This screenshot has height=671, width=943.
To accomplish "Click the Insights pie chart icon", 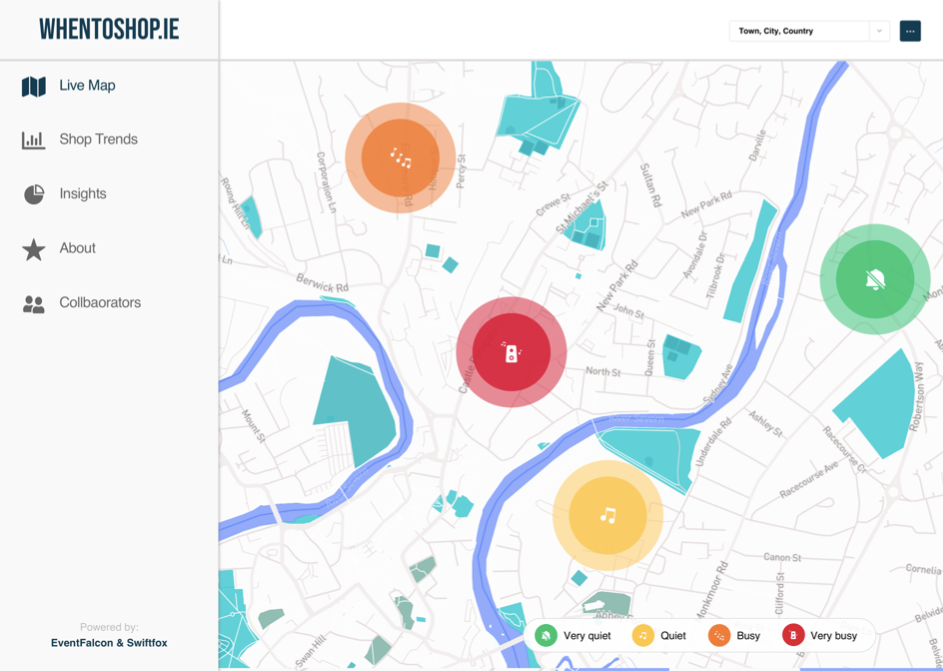I will coord(34,194).
